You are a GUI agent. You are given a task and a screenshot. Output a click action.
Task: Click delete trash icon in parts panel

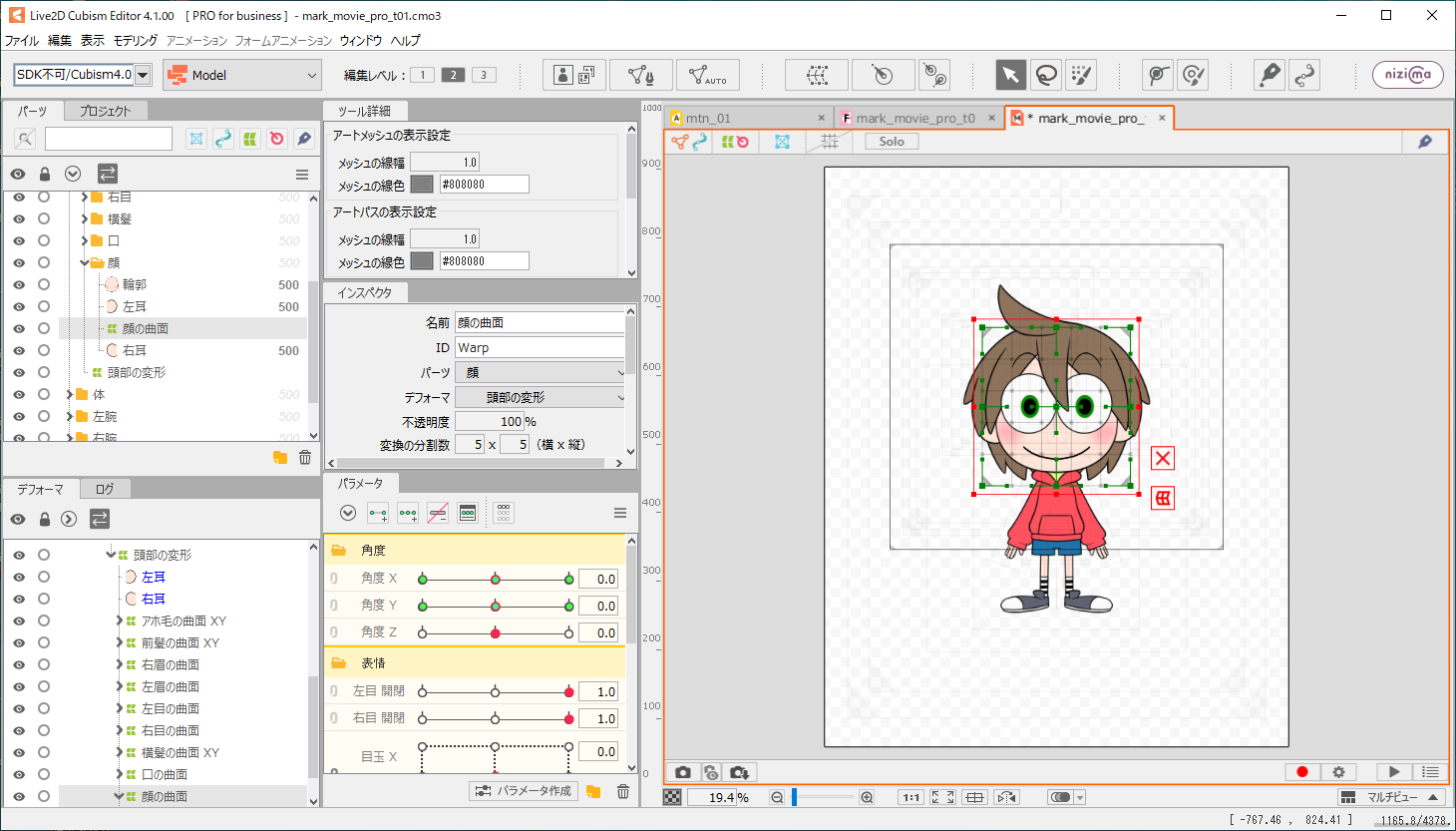coord(305,457)
